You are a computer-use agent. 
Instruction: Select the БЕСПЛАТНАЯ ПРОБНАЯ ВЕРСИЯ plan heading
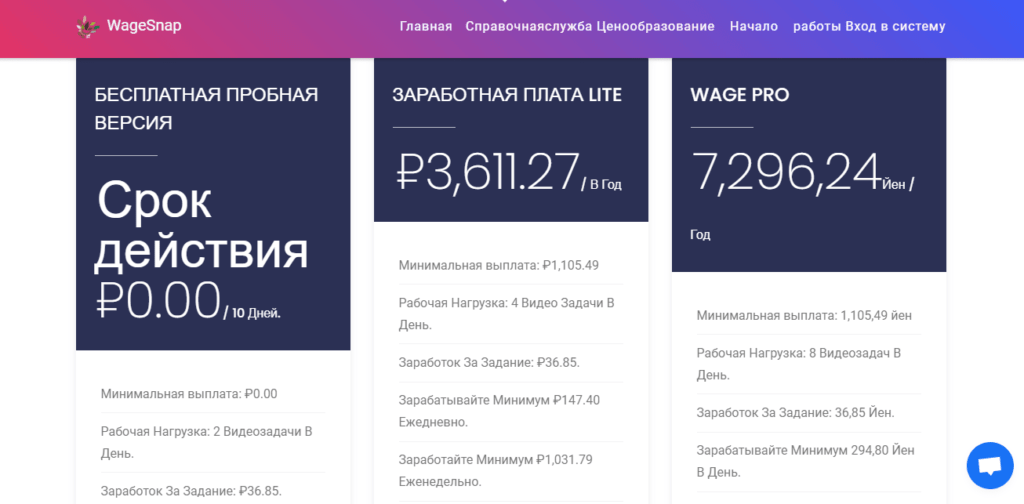[206, 108]
